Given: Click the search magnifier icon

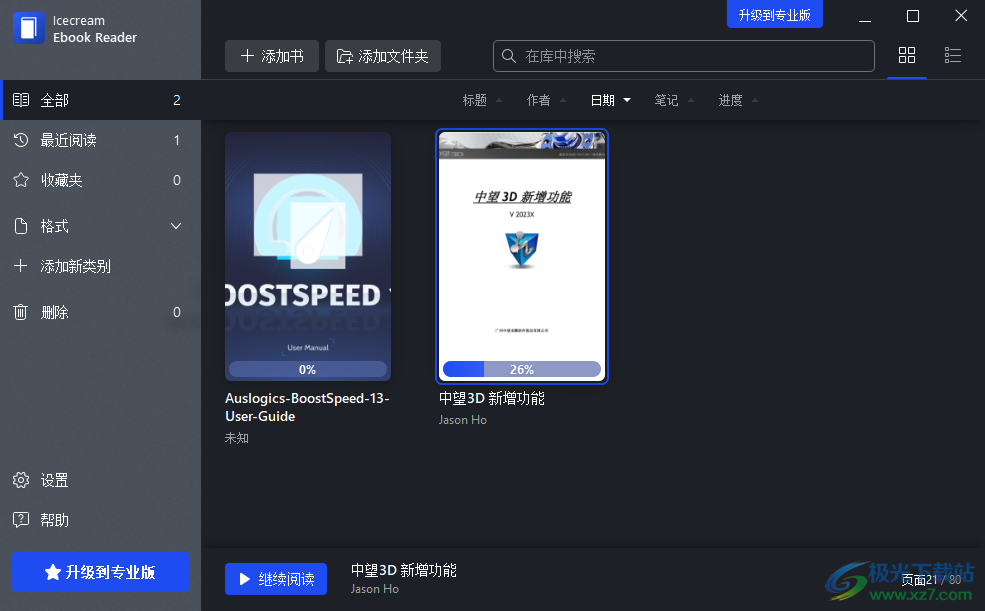Looking at the screenshot, I should 509,56.
